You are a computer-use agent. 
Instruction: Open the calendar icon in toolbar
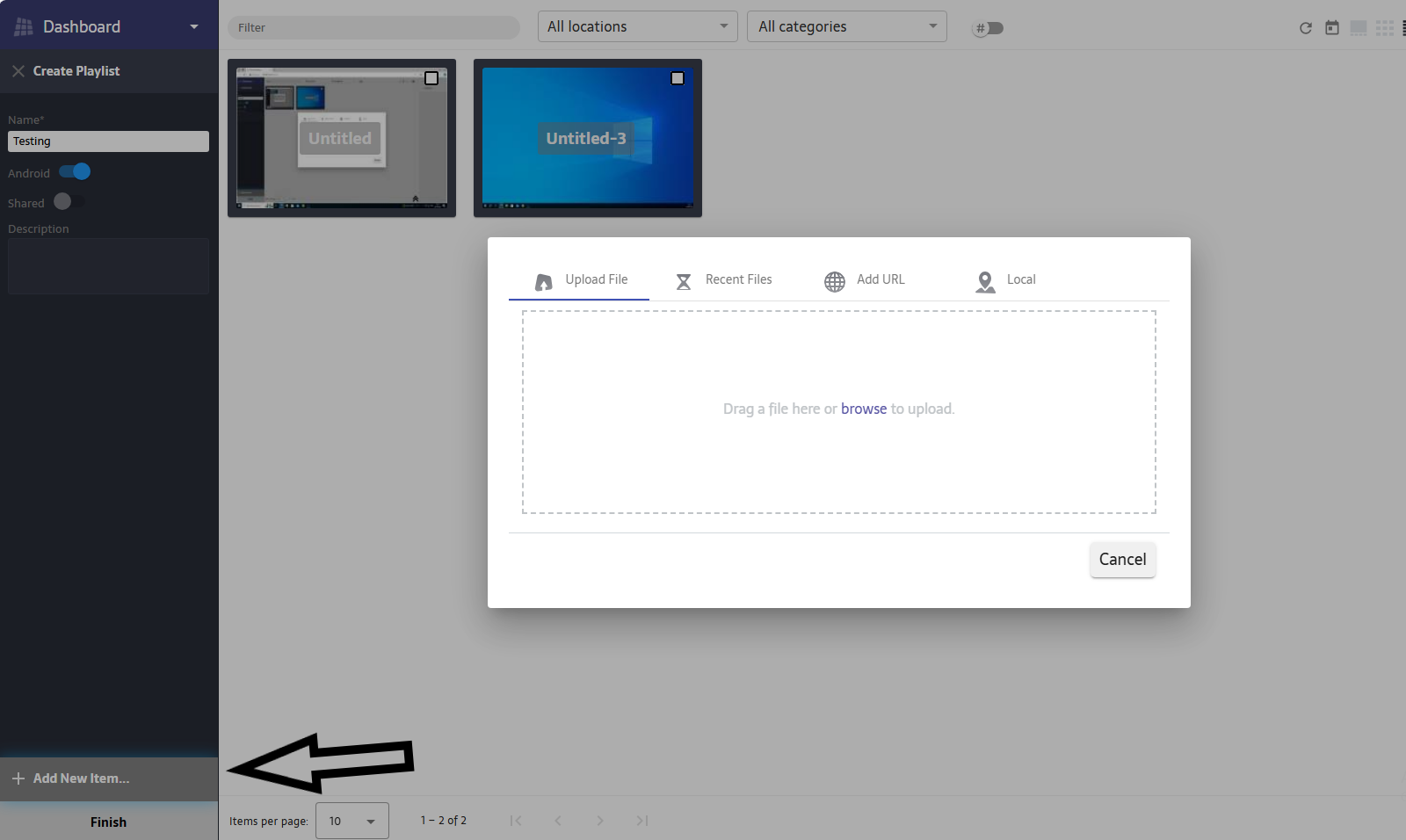(1332, 28)
